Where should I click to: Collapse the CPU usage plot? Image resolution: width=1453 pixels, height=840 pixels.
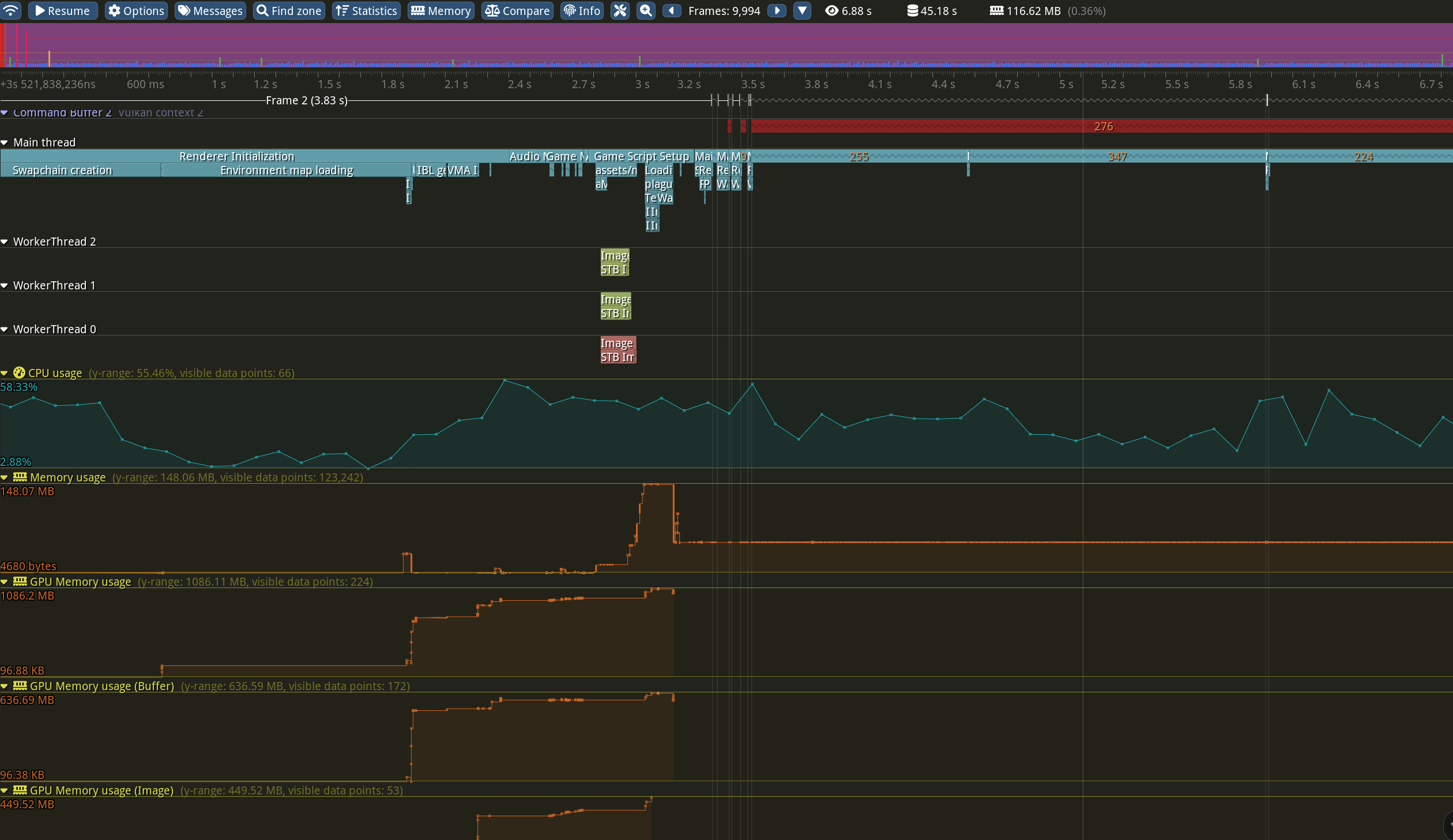tap(5, 373)
